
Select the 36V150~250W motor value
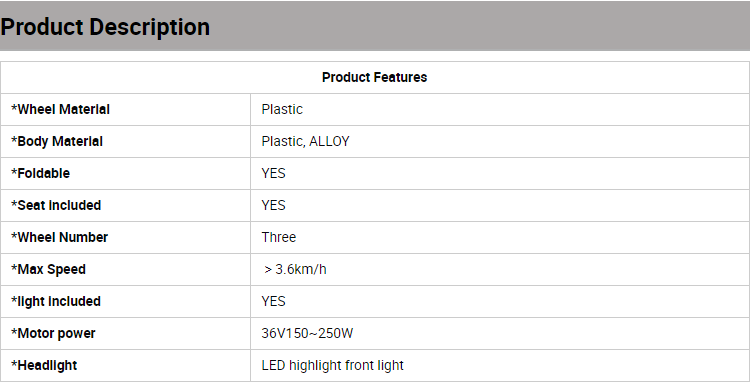pos(307,333)
